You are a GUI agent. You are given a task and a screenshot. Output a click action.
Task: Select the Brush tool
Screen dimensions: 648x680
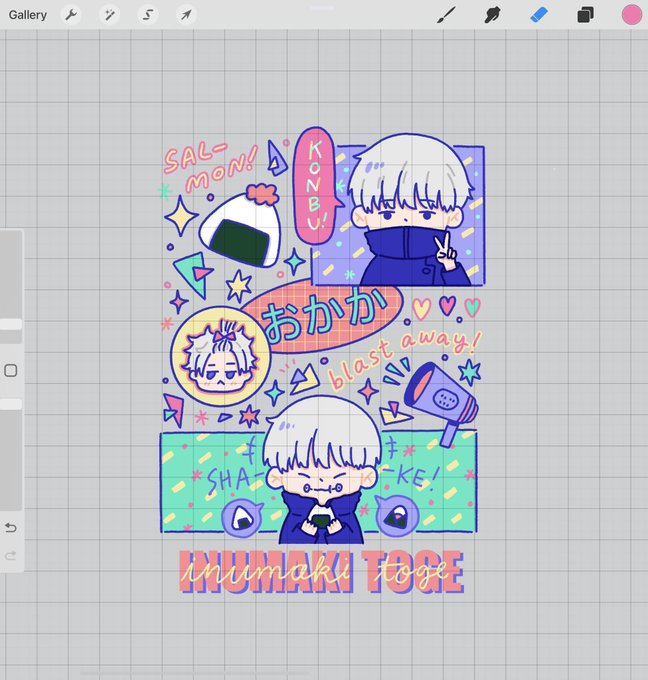pos(446,15)
